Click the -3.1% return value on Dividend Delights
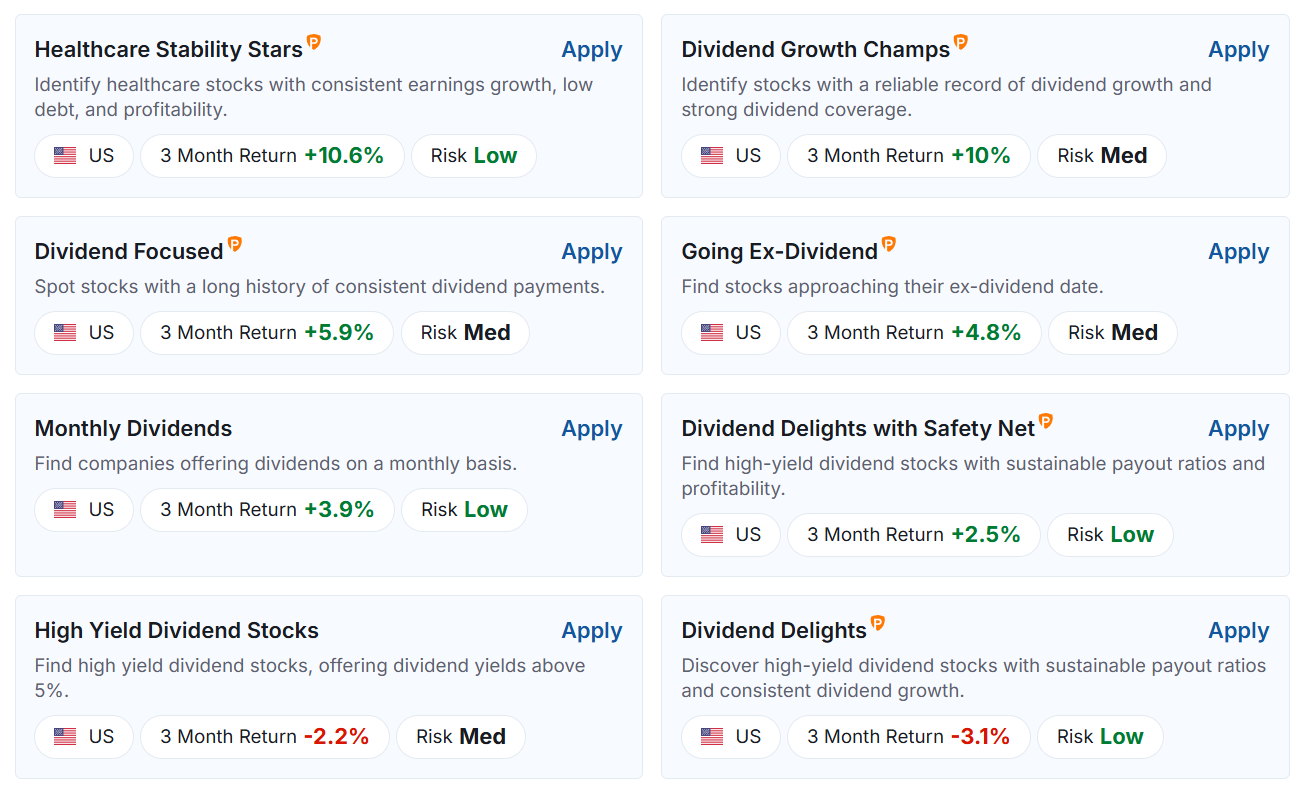This screenshot has height=800, width=1308. point(979,736)
